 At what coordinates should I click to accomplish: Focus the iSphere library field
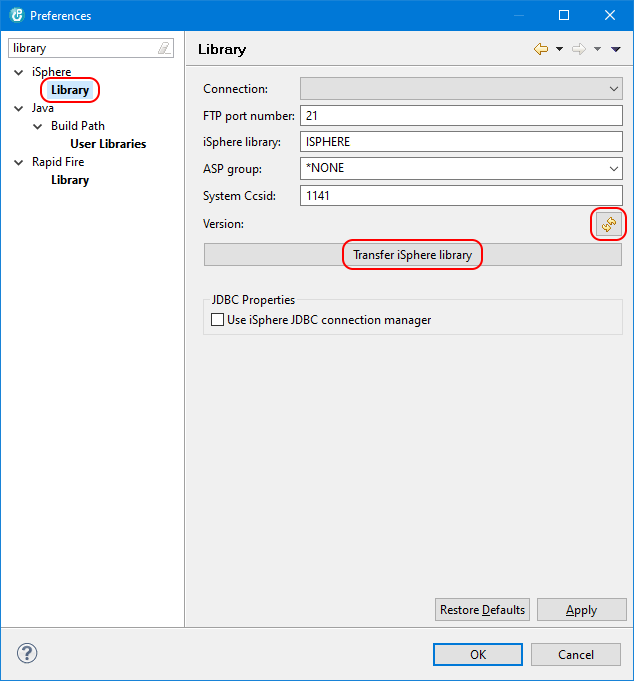[461, 142]
